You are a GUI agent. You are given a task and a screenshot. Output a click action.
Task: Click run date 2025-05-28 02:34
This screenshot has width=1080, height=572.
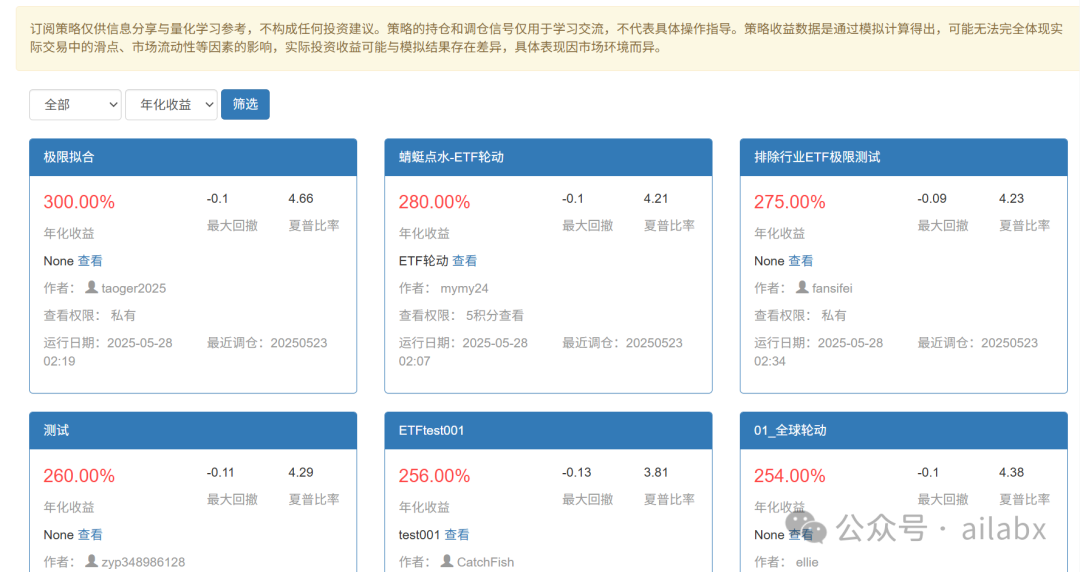pos(819,351)
